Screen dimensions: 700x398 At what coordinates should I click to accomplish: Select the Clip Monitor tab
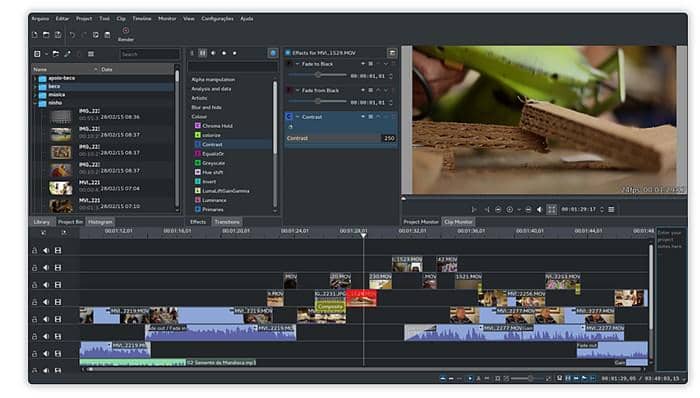coord(458,222)
